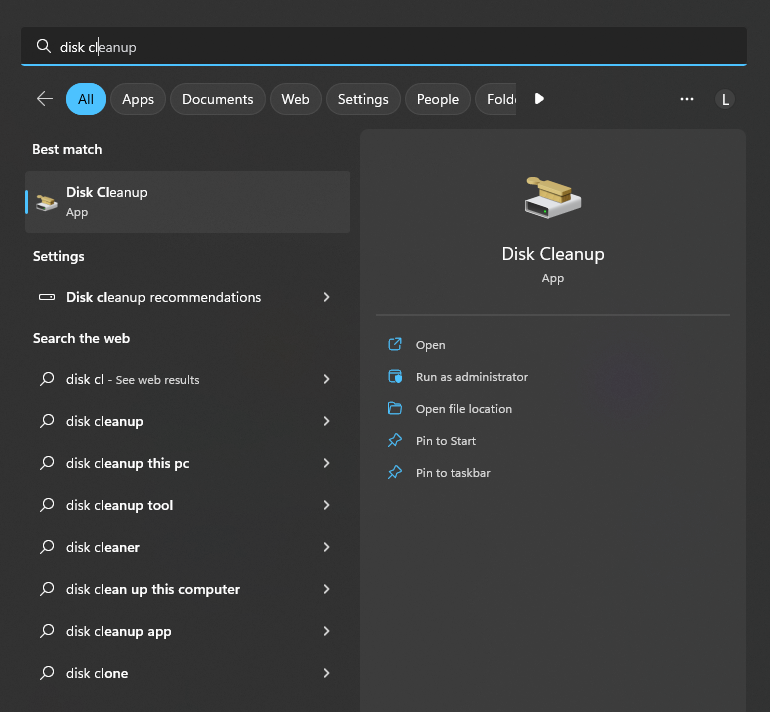Select 'disk cleanup app' suggestion text
This screenshot has width=770, height=712.
118,631
